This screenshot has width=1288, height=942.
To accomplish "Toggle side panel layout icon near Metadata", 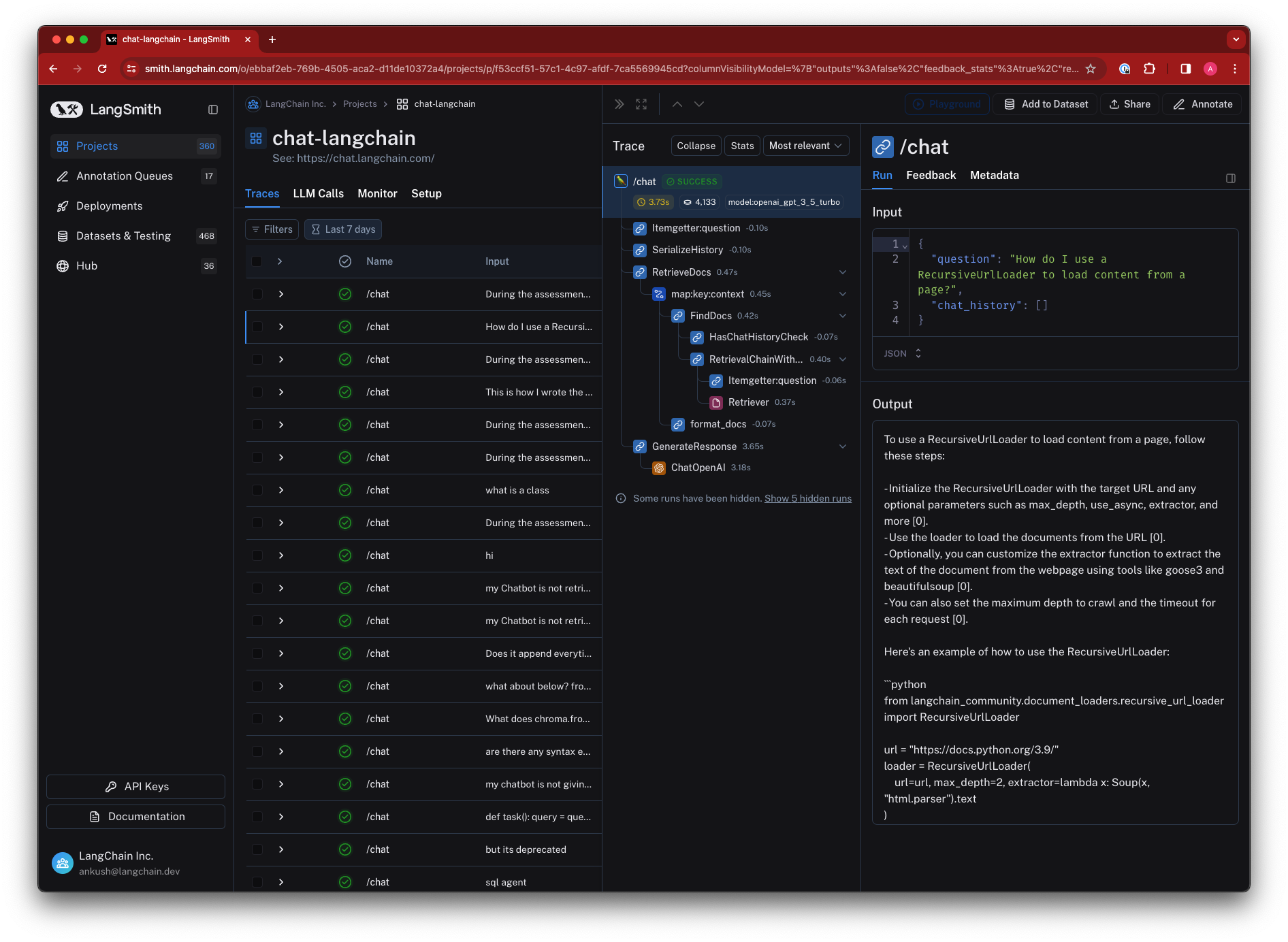I will (1231, 178).
